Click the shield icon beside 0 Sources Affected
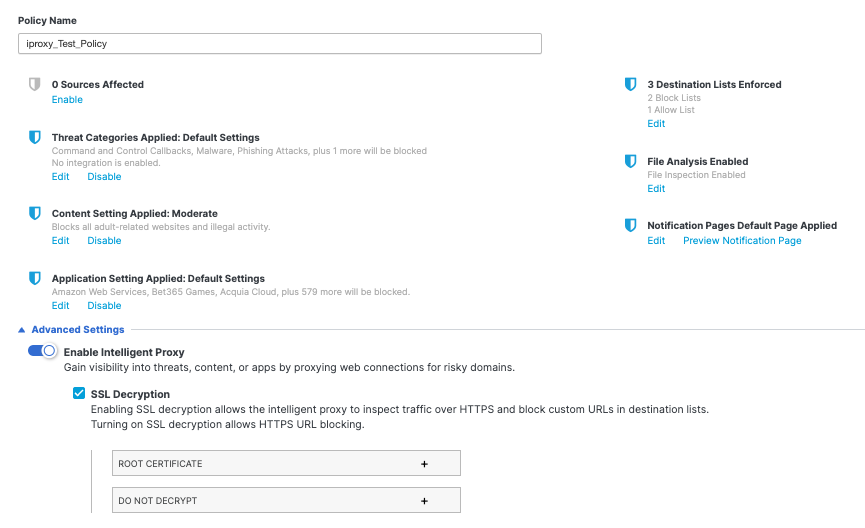 point(35,85)
